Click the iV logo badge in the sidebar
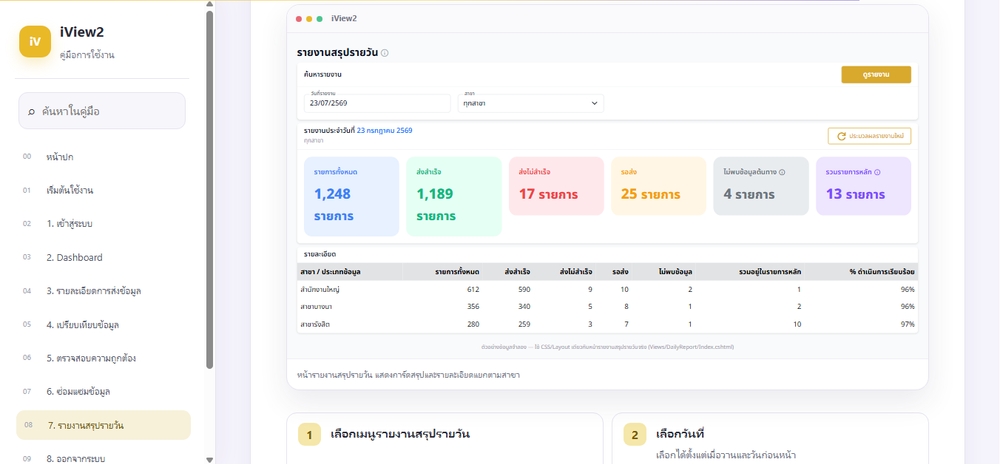This screenshot has height=464, width=1000. click(x=35, y=41)
